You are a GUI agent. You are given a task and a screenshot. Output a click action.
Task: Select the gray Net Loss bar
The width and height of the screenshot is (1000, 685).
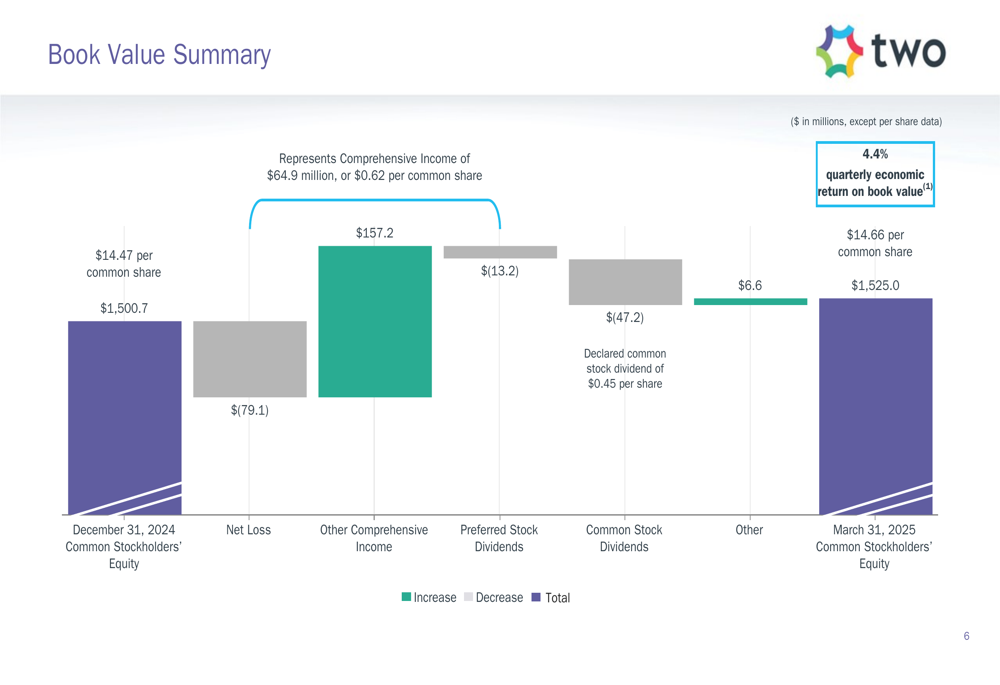(250, 359)
